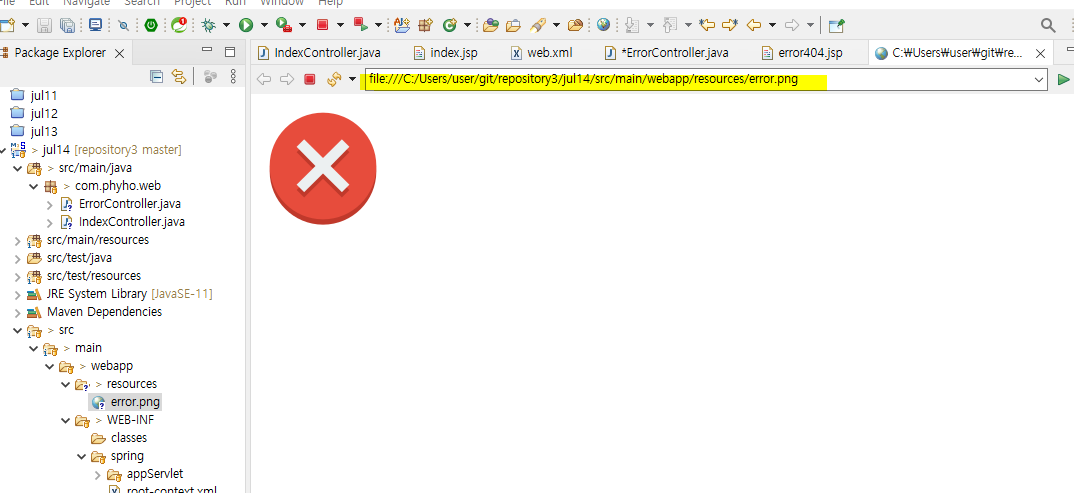Go to last edit location arrow
The image size is (1074, 493).
click(x=707, y=25)
